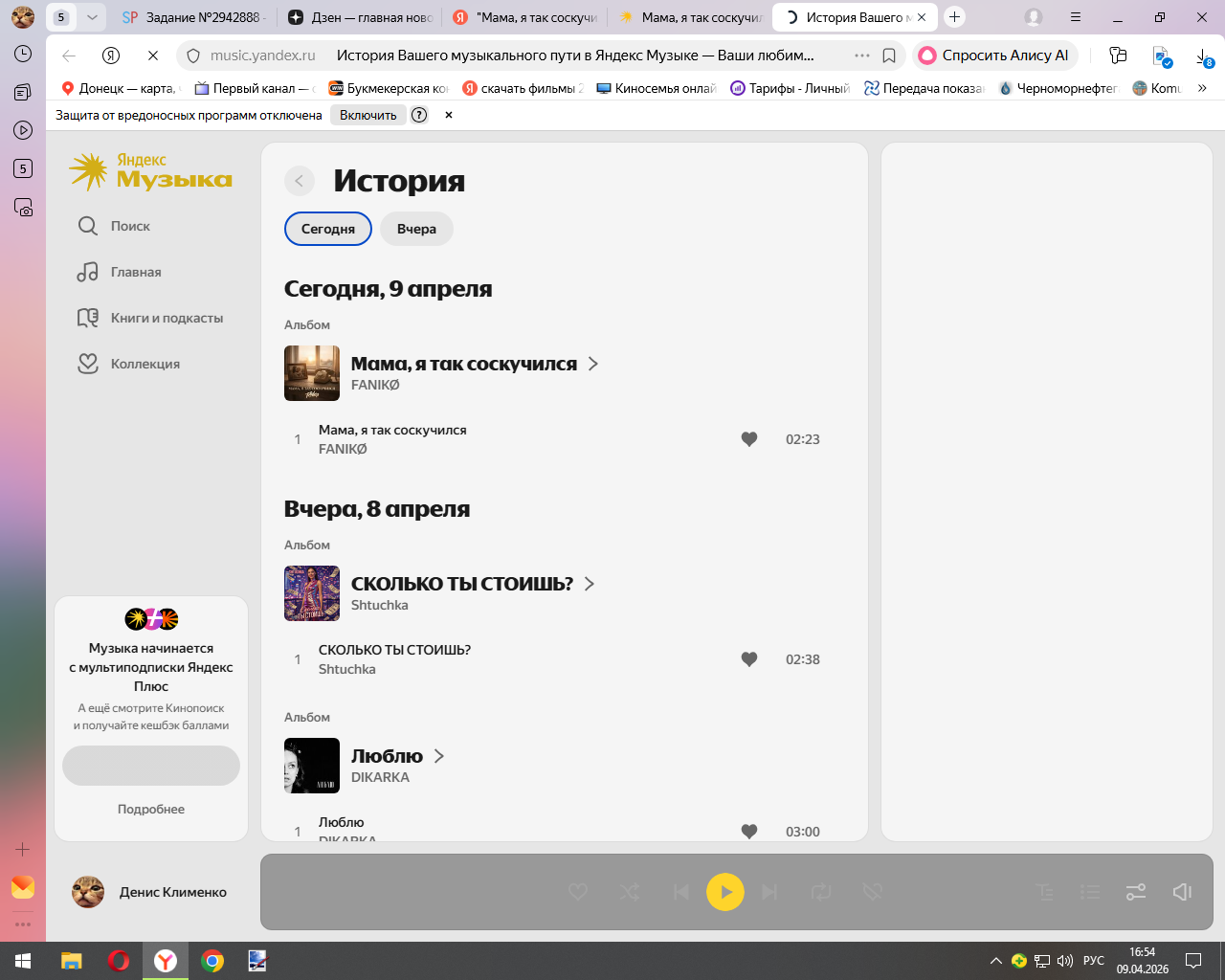Open the screenshot camera tool in side panel
This screenshot has width=1225, height=980.
pyautogui.click(x=23, y=207)
